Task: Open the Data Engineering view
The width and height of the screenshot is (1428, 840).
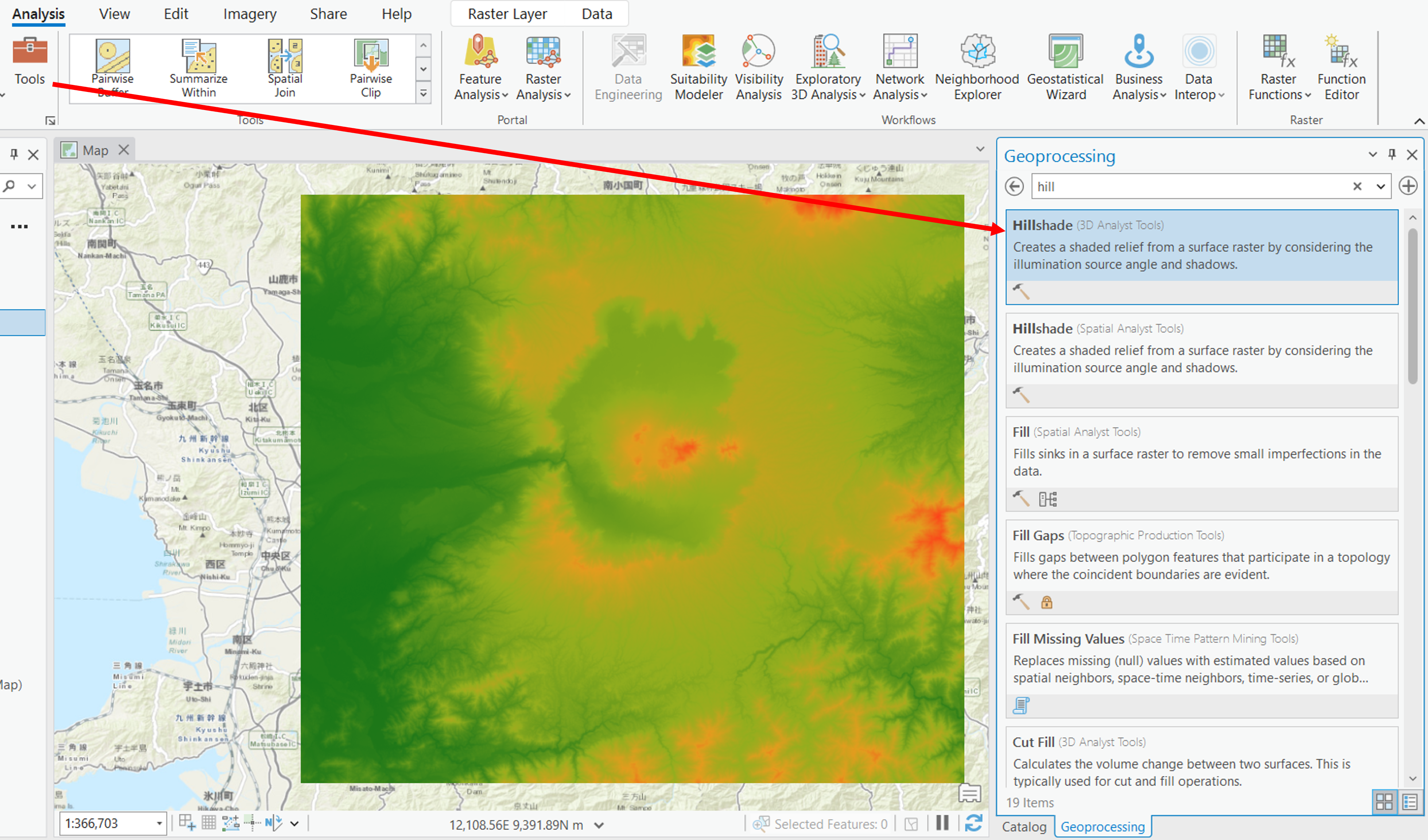Action: (x=628, y=68)
